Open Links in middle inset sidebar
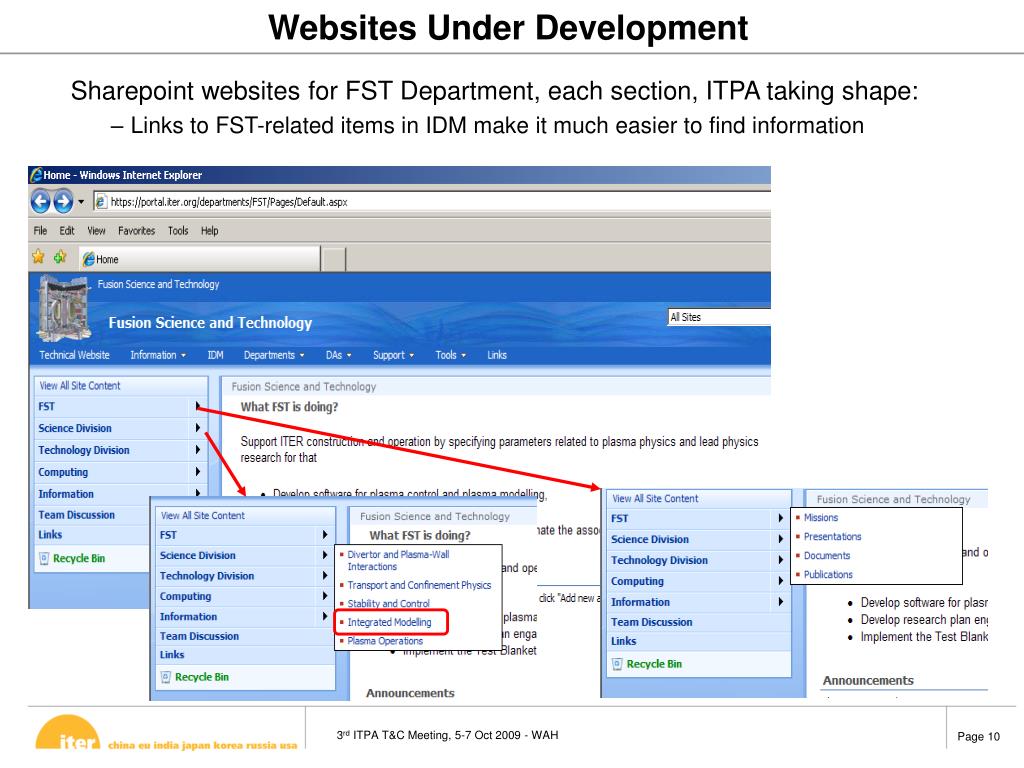This screenshot has height=768, width=1024. [x=172, y=654]
